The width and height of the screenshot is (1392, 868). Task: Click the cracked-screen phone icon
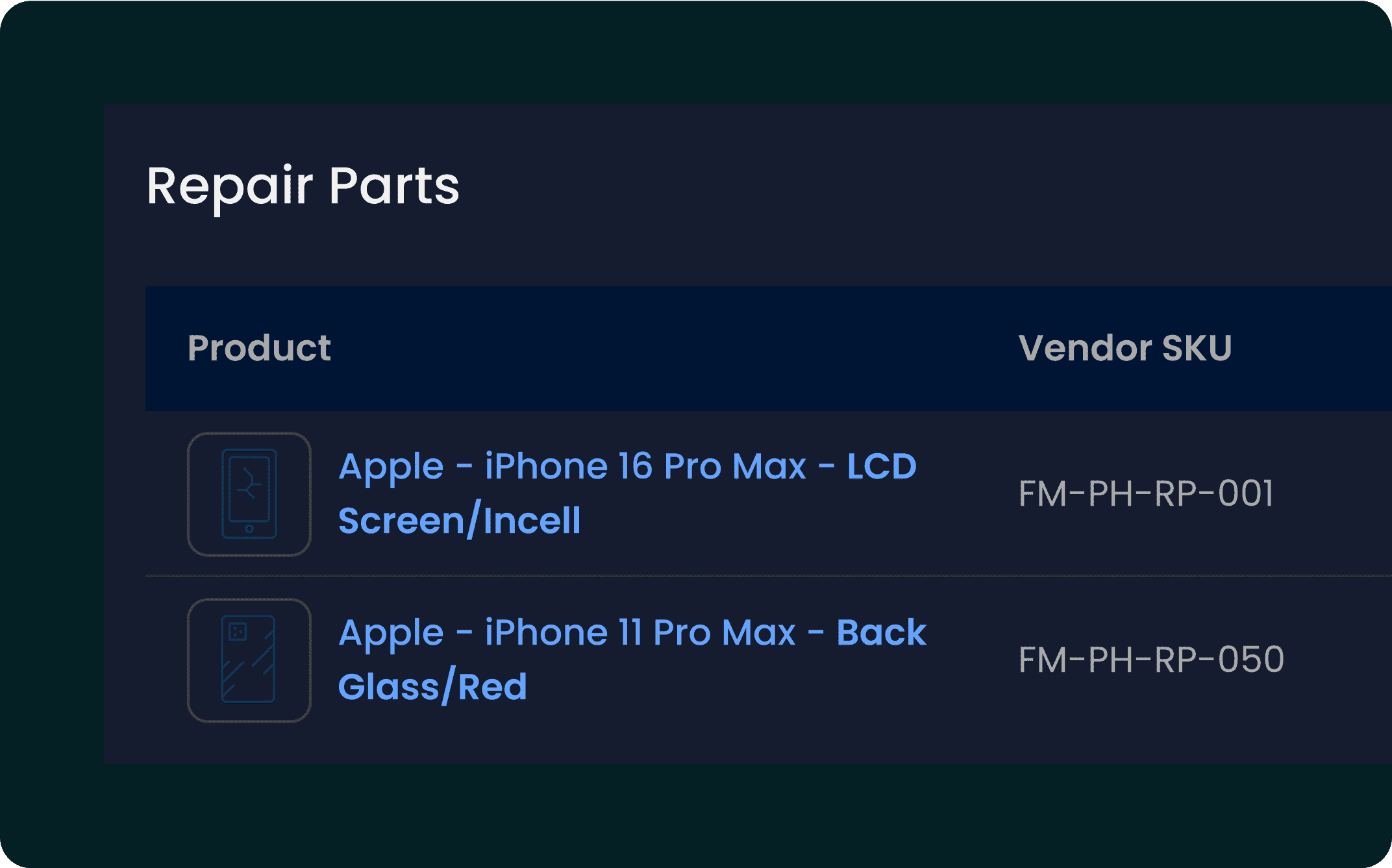pos(249,494)
